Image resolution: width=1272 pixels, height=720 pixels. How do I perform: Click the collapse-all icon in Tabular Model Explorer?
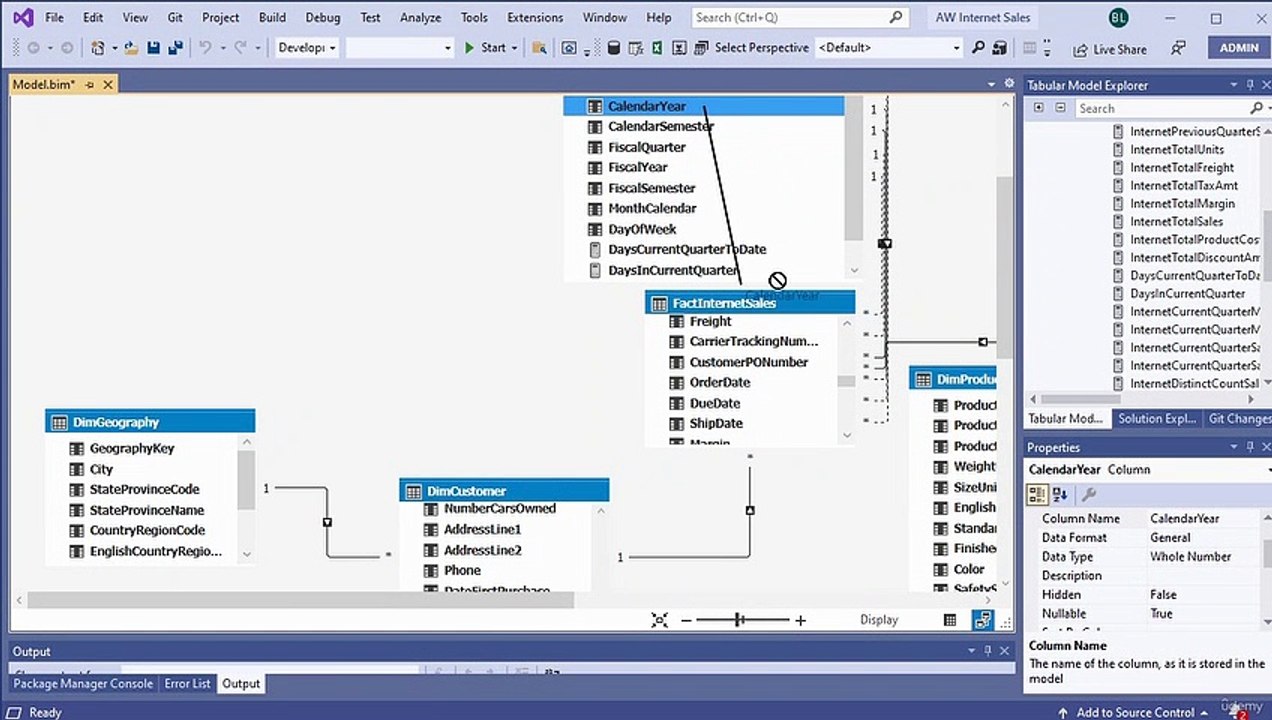pyautogui.click(x=1061, y=108)
